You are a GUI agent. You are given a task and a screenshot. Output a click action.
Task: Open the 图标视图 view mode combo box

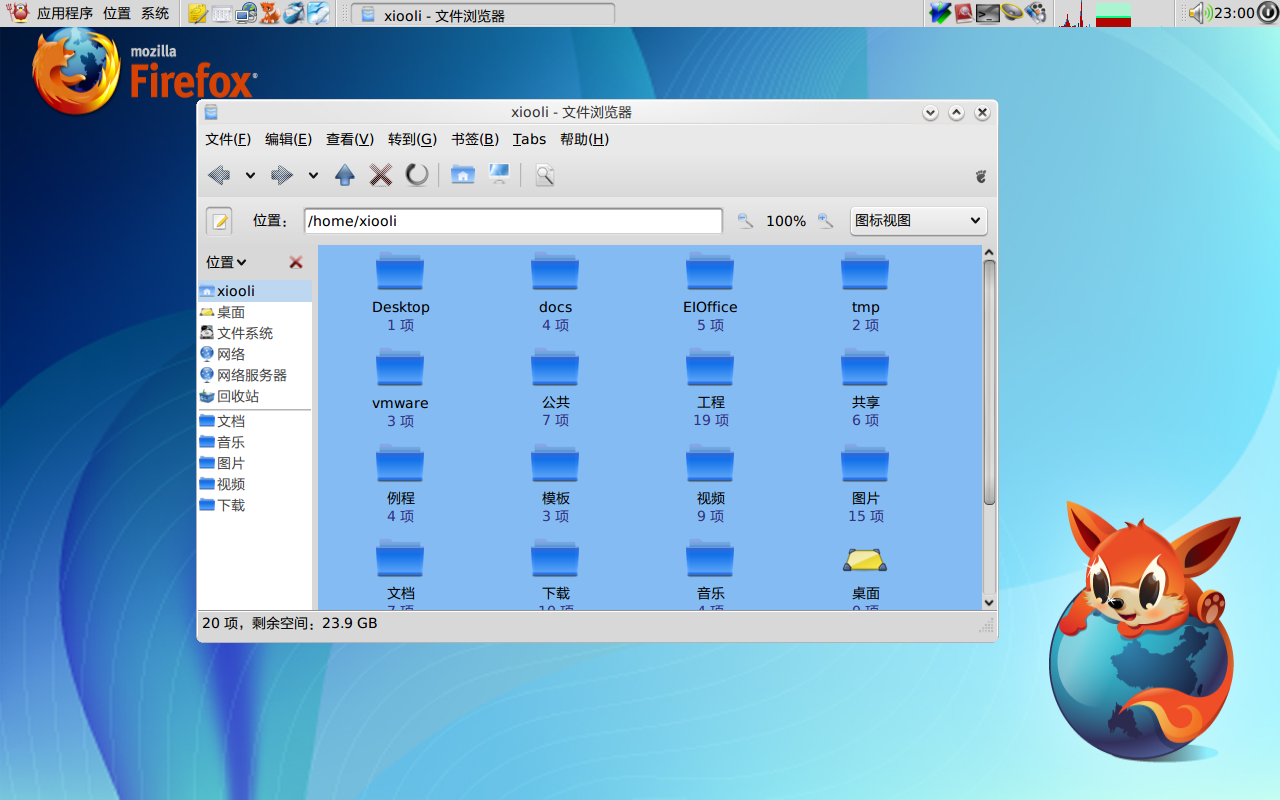918,221
